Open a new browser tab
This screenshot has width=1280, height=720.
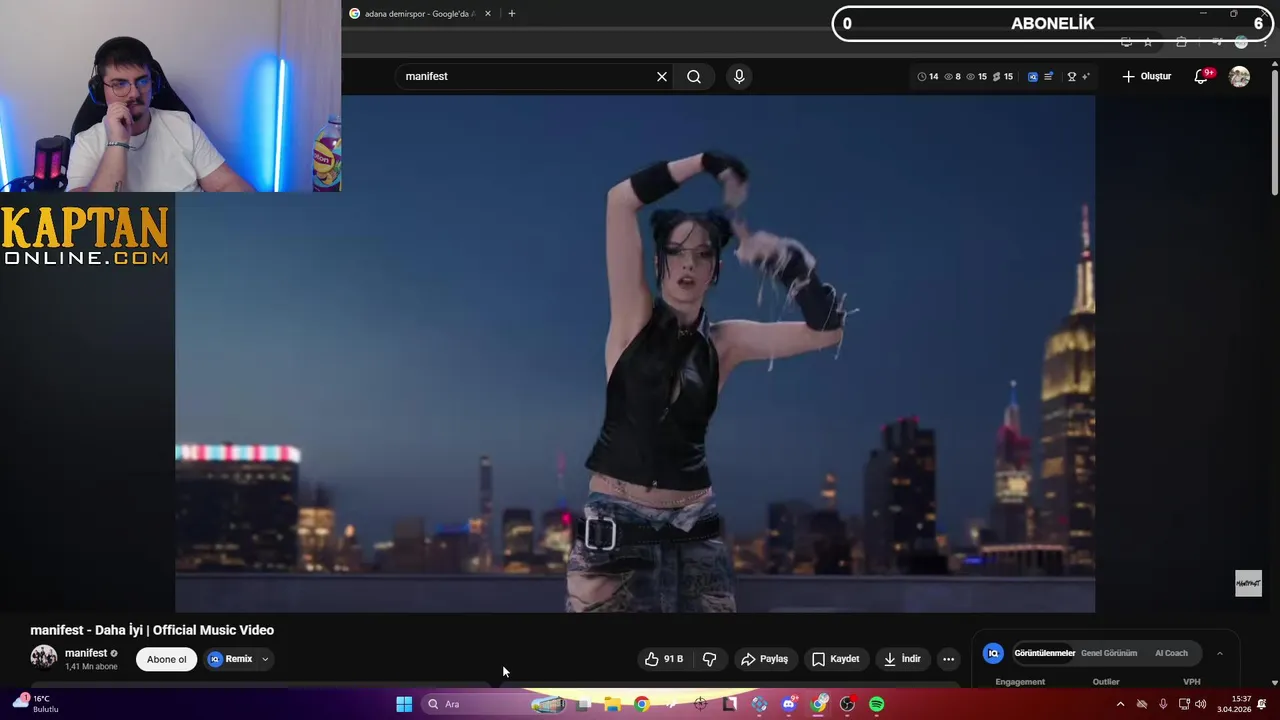pos(512,14)
